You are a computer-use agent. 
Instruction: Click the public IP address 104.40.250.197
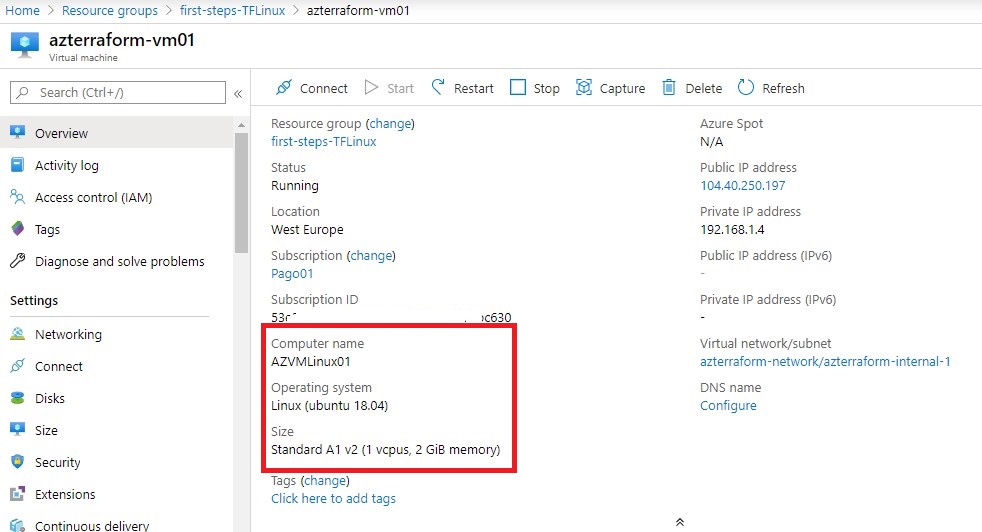pyautogui.click(x=742, y=185)
